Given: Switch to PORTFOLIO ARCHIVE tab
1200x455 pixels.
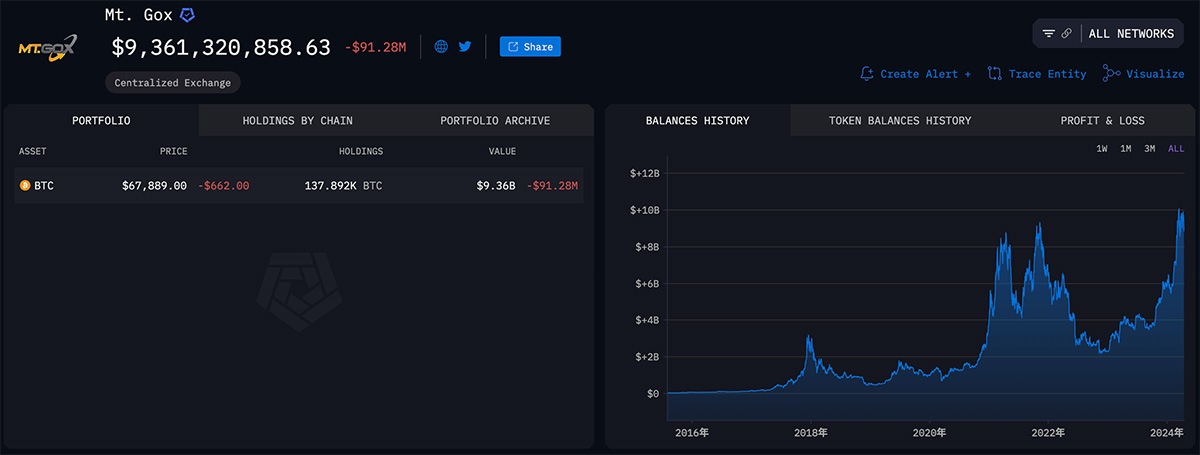Looking at the screenshot, I should [x=495, y=120].
